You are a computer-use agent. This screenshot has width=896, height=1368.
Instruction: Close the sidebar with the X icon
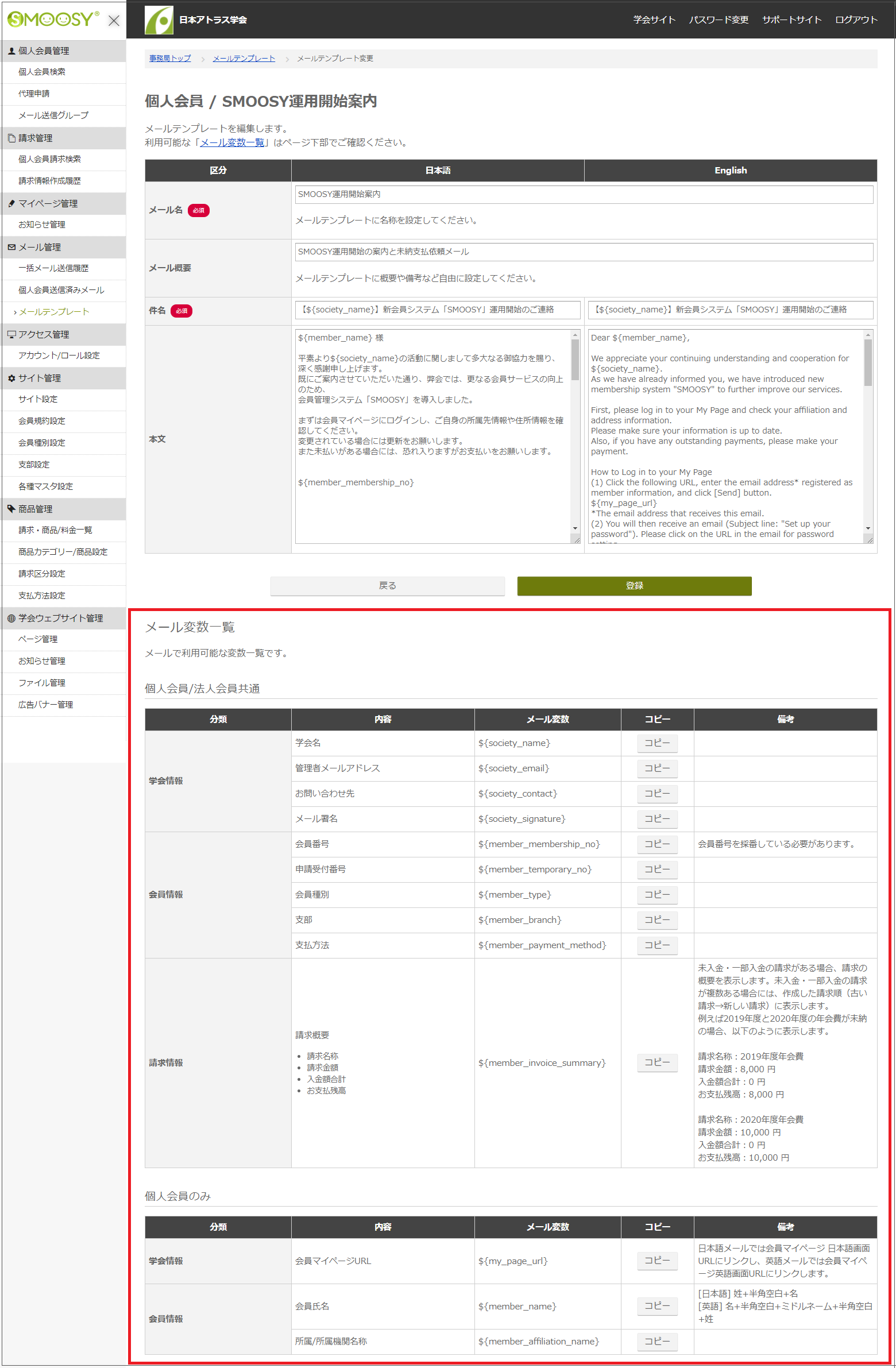[x=114, y=21]
